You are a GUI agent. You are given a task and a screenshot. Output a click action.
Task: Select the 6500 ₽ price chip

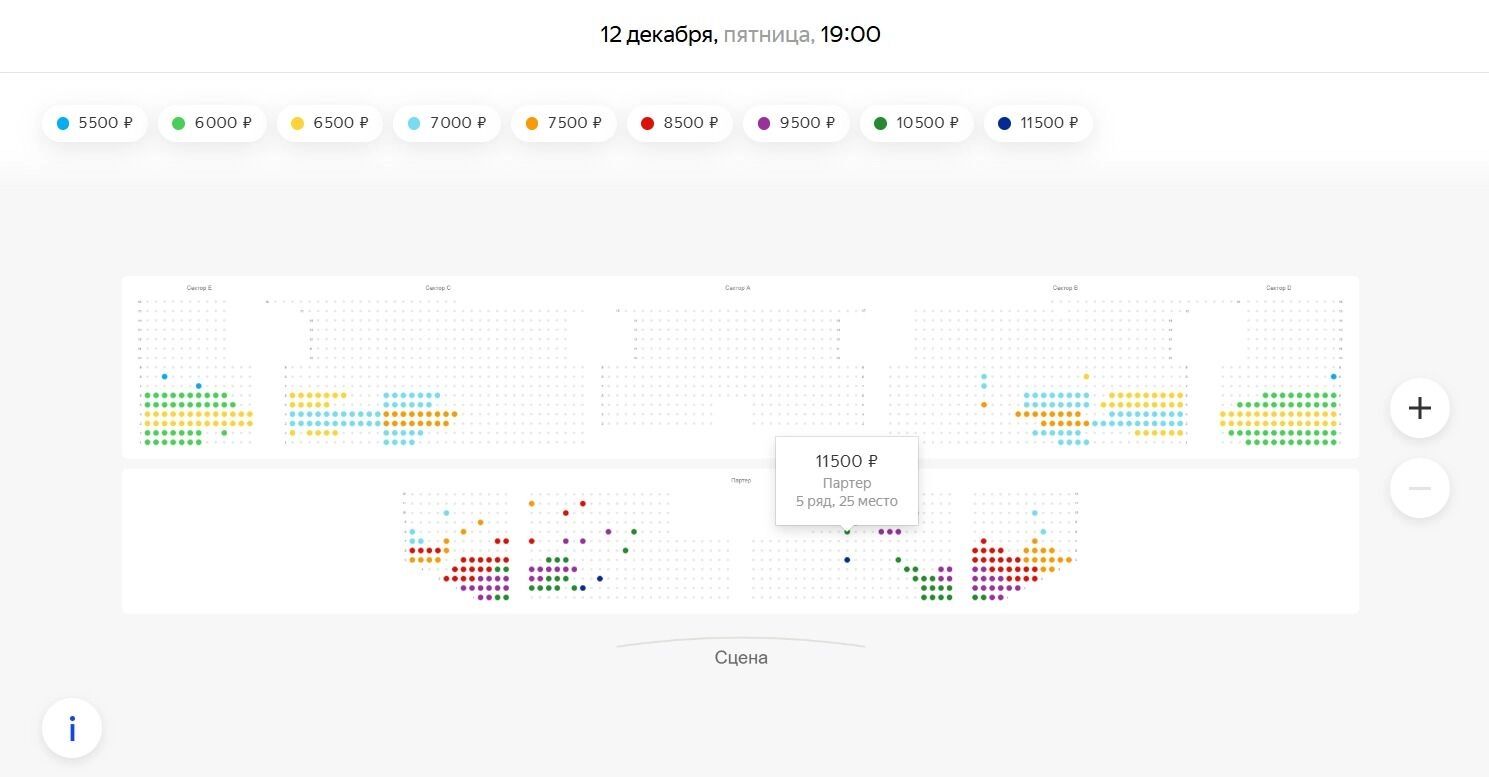[330, 123]
